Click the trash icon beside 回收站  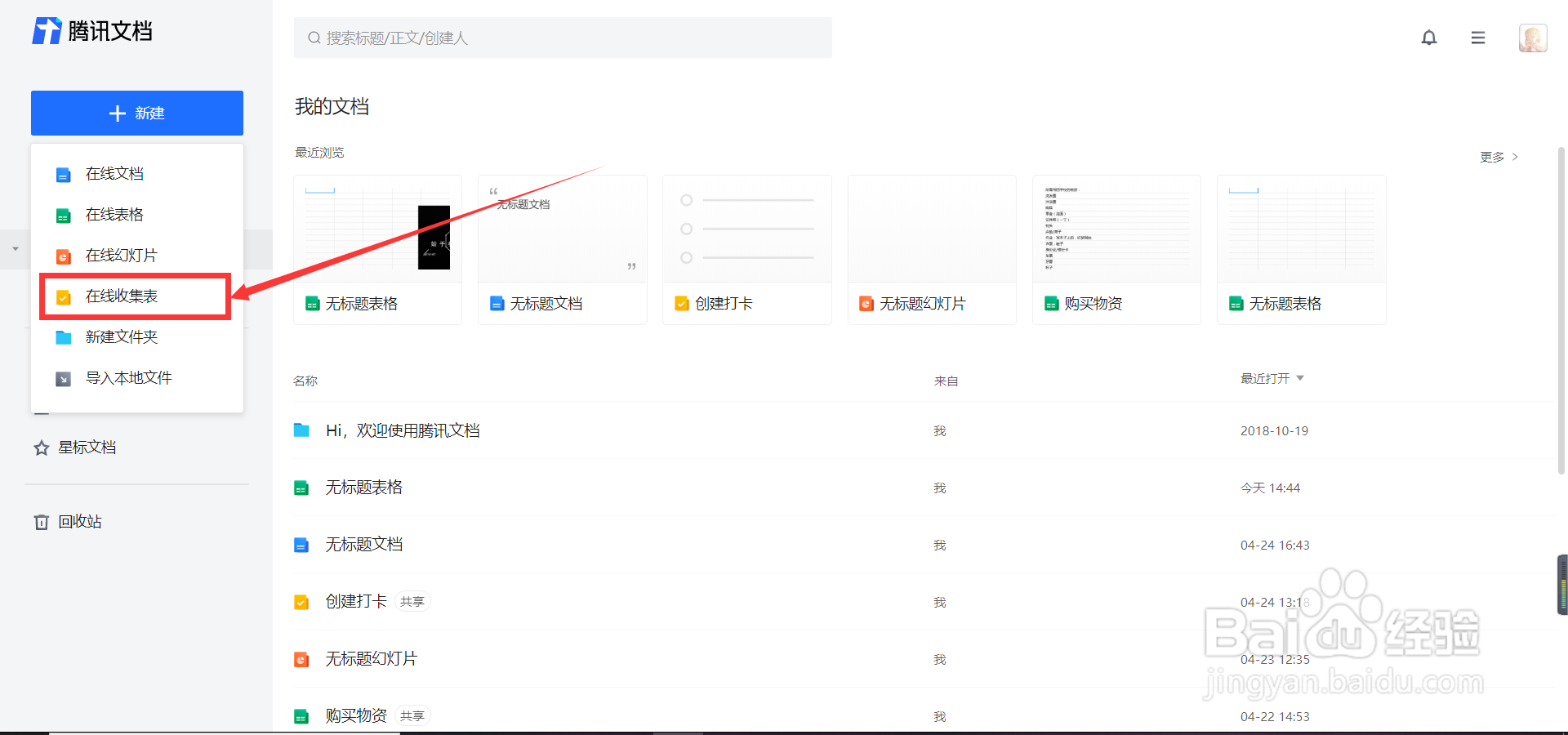click(42, 522)
